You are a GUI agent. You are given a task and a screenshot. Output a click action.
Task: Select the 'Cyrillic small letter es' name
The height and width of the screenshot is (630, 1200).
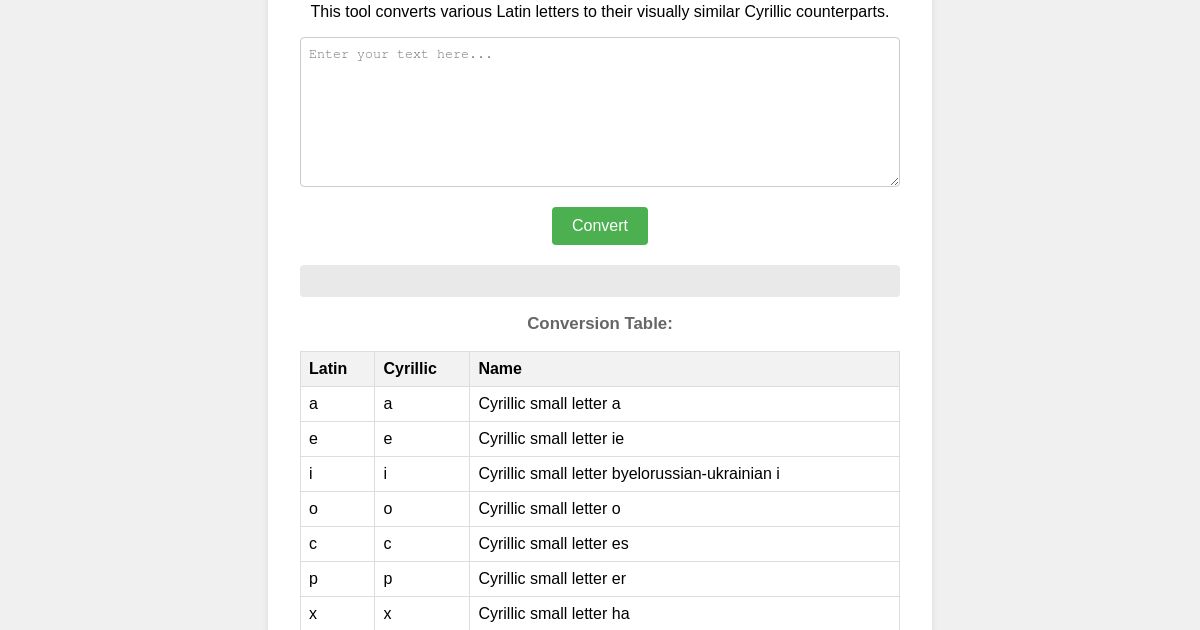[x=553, y=544]
